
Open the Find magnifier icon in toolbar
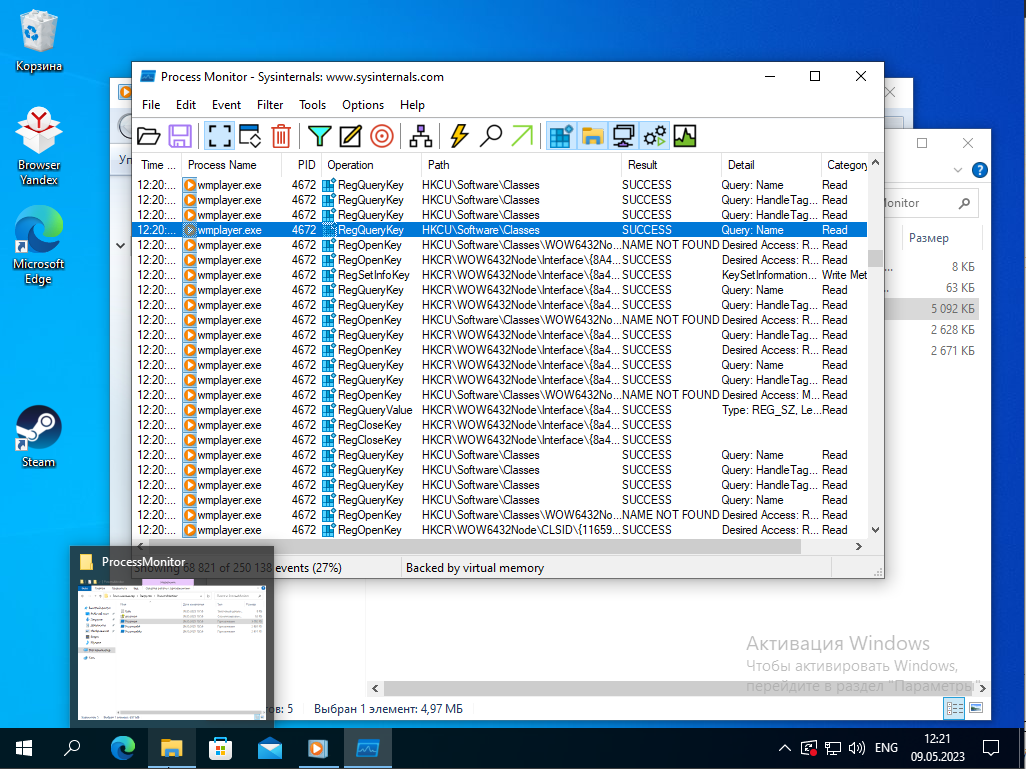[x=491, y=136]
